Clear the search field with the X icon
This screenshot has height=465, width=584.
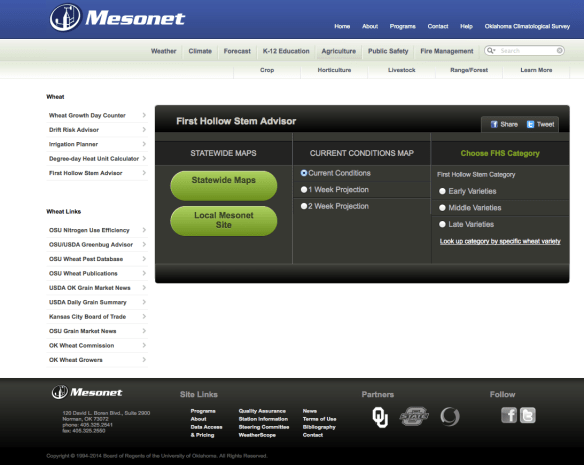(559, 50)
